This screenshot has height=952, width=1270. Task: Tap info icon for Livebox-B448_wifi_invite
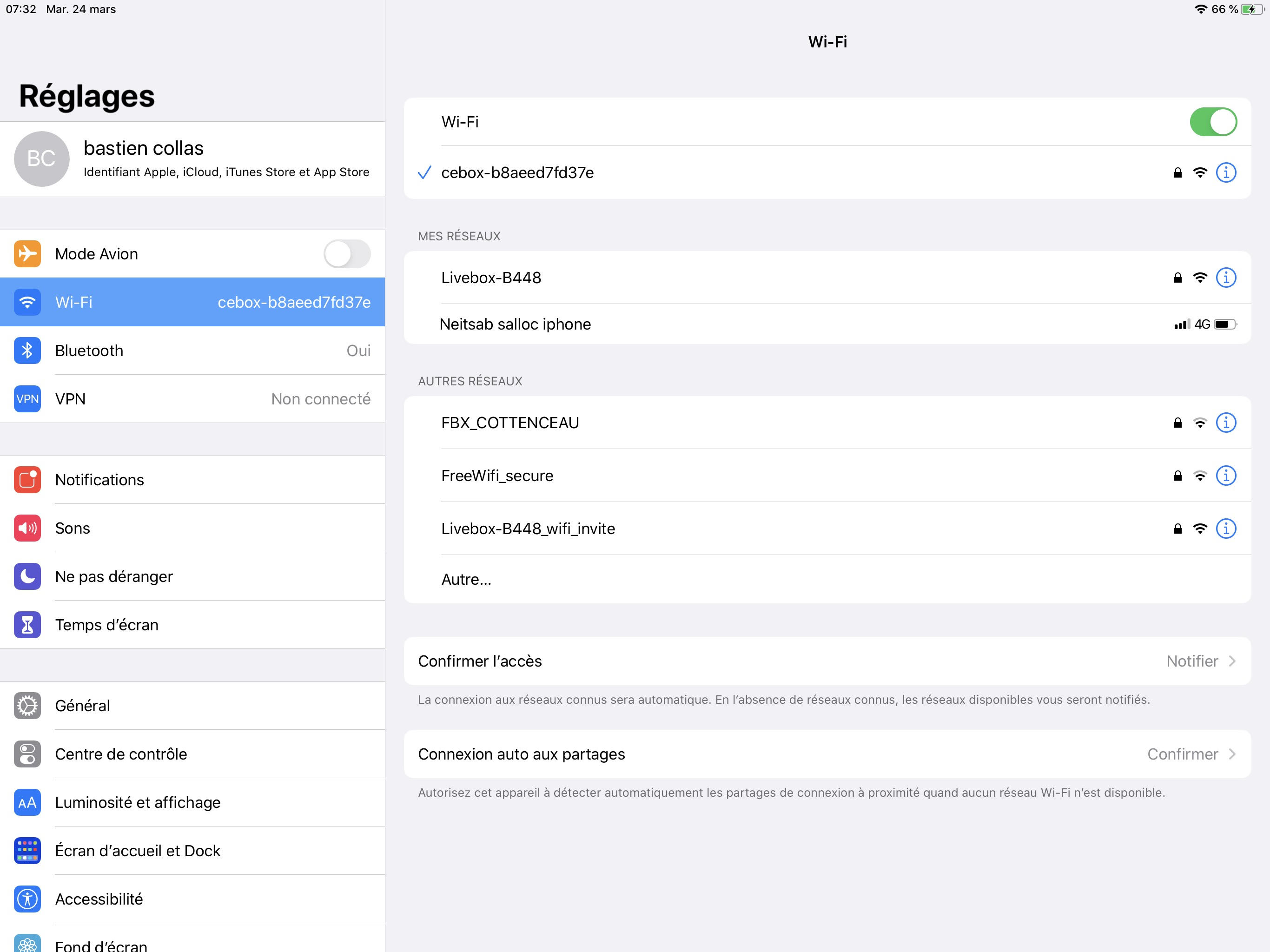point(1225,528)
